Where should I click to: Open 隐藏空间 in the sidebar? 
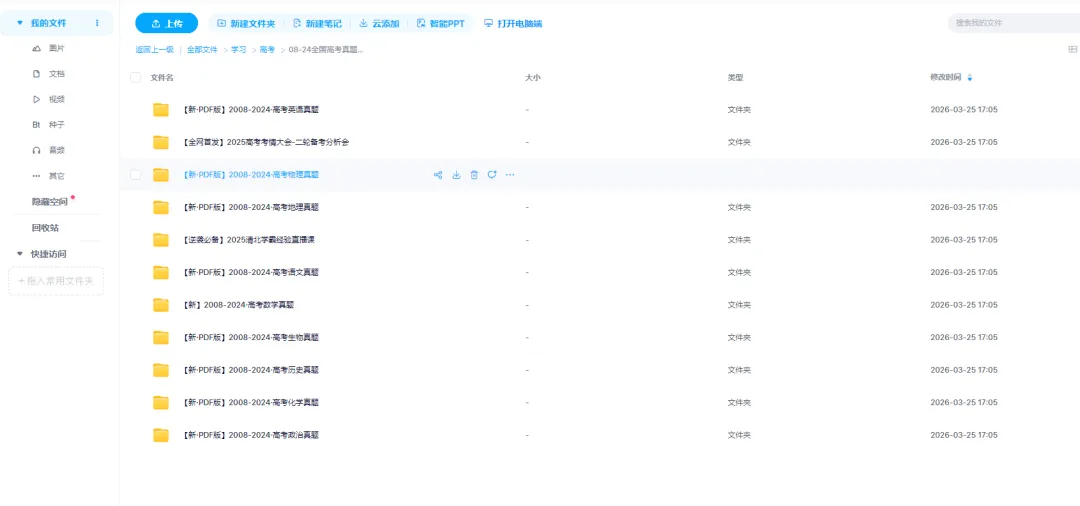52,202
